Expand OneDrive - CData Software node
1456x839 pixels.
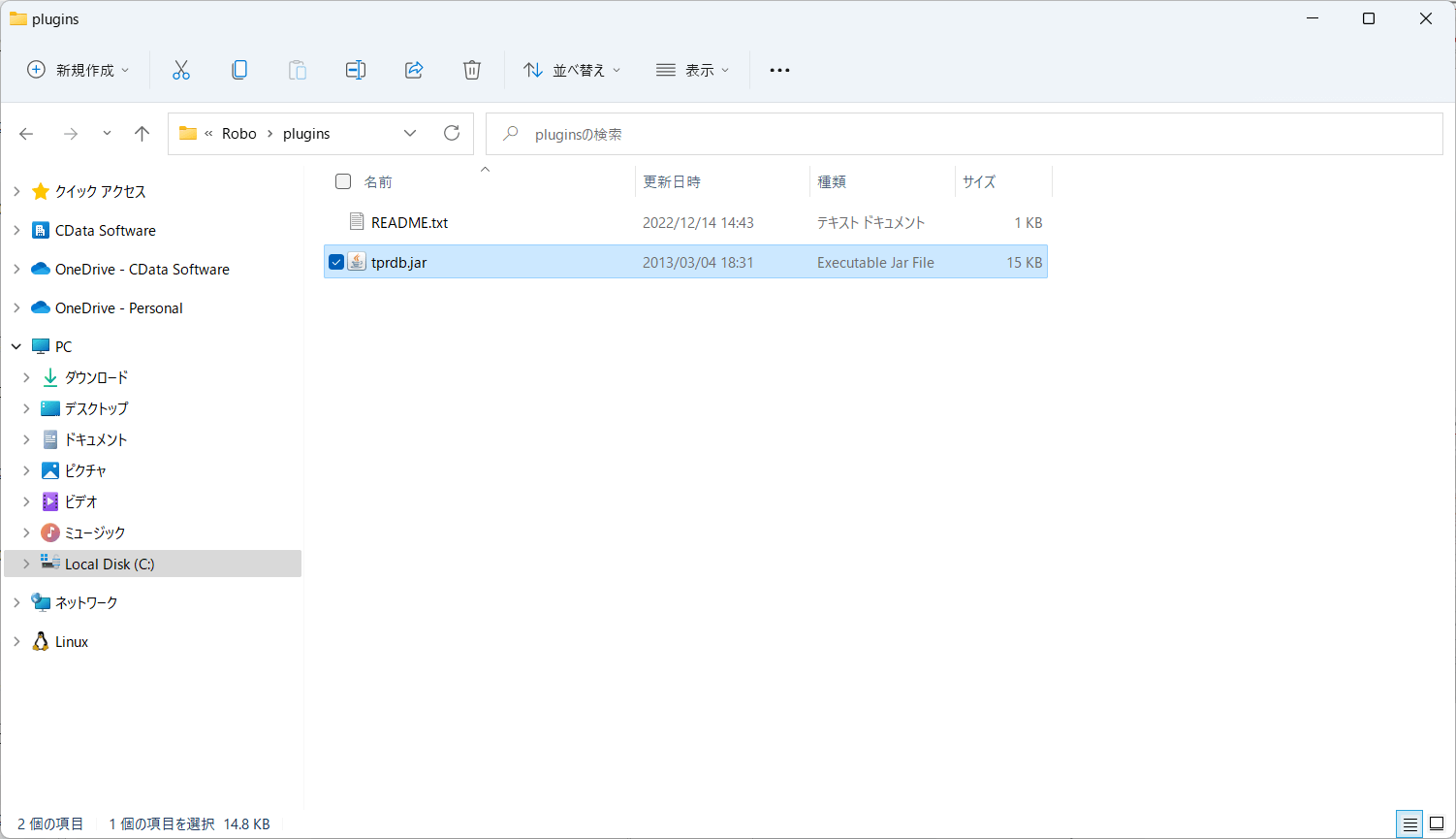16,269
